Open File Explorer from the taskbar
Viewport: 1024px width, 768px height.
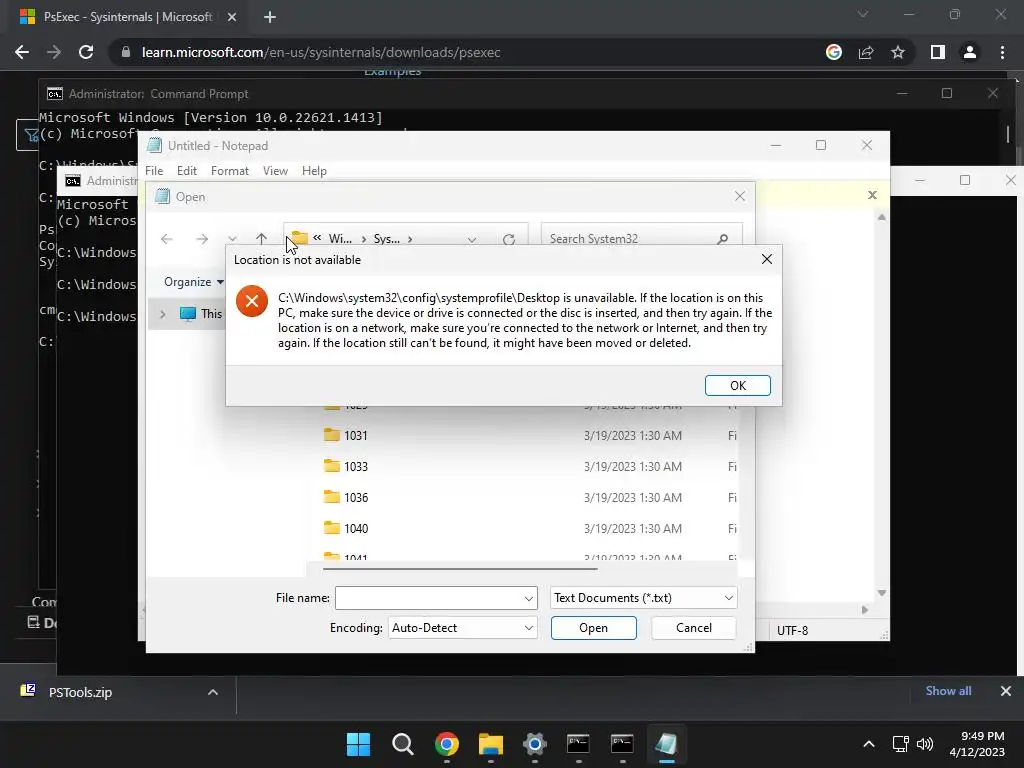point(490,744)
